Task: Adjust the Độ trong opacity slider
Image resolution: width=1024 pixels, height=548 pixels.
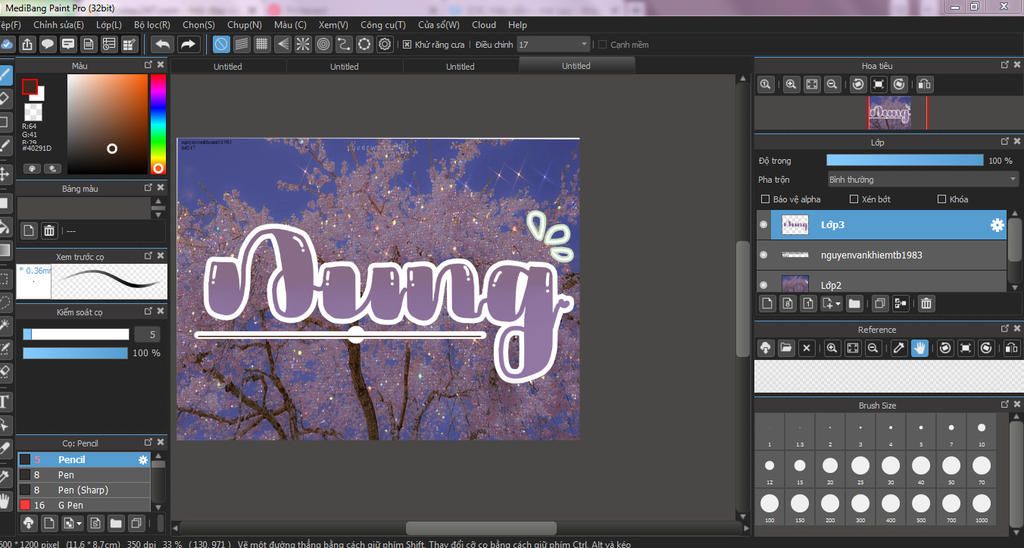Action: pos(904,161)
